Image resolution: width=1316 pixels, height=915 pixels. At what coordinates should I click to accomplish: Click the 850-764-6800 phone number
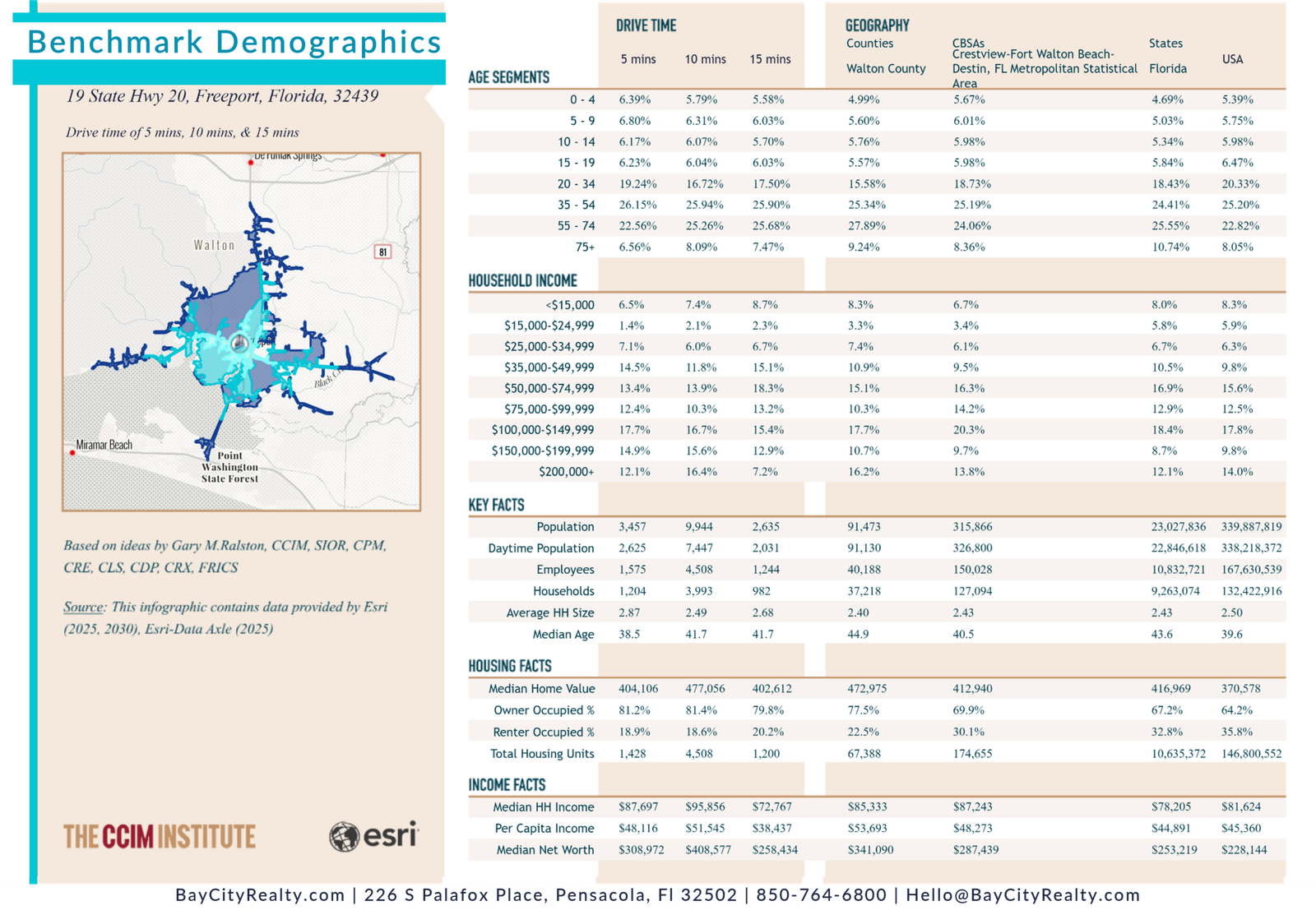coord(822,894)
